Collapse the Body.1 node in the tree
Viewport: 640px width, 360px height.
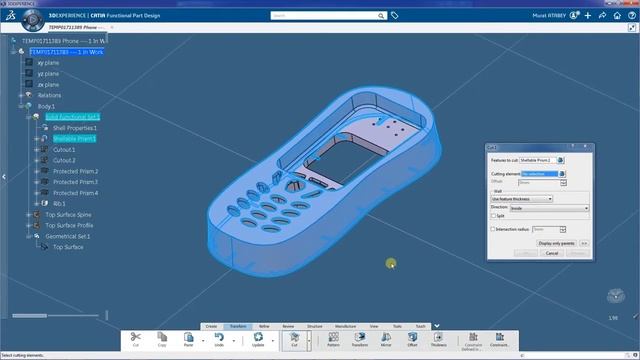[x=21, y=106]
